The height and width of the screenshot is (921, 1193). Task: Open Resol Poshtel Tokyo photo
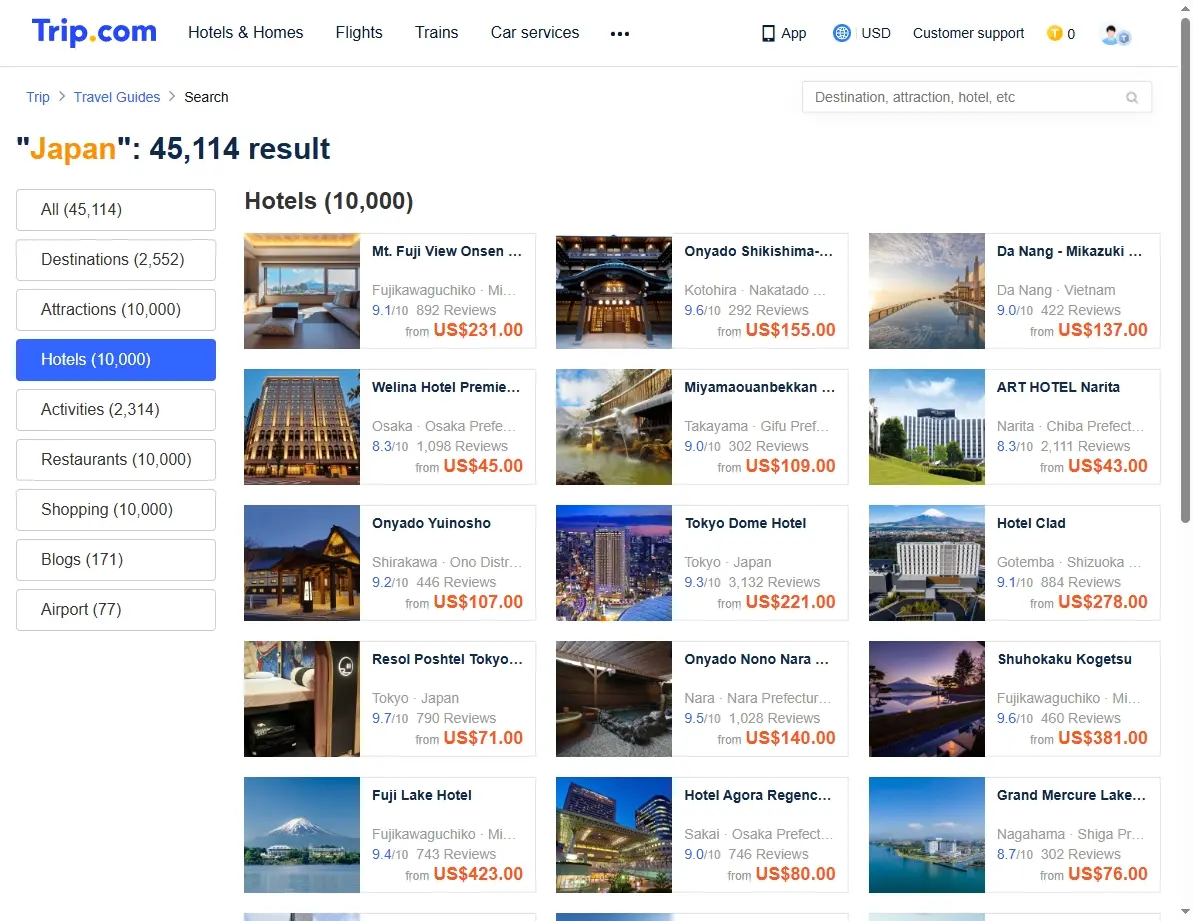[x=302, y=699]
